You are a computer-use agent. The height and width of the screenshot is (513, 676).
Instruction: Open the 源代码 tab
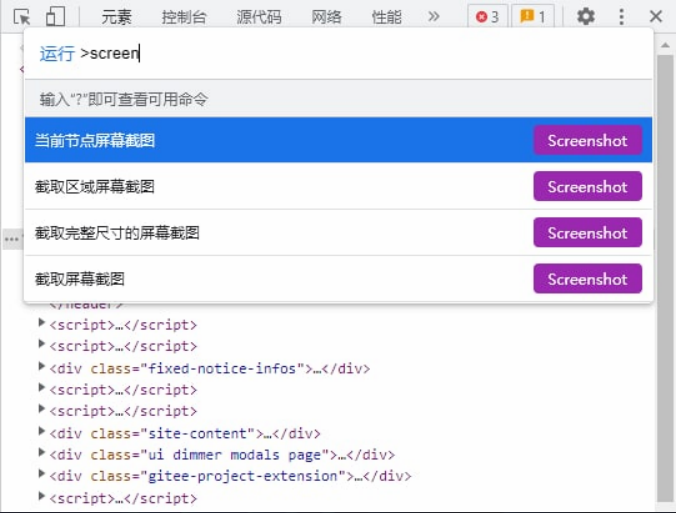click(259, 16)
